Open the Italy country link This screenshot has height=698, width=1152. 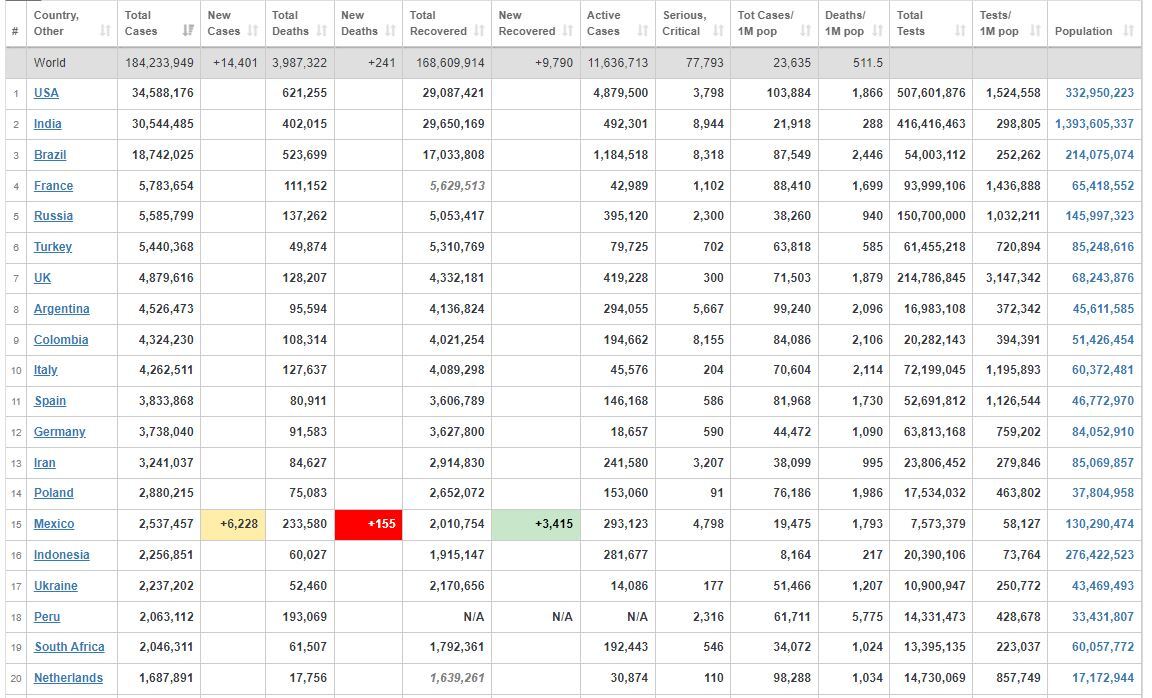click(46, 370)
